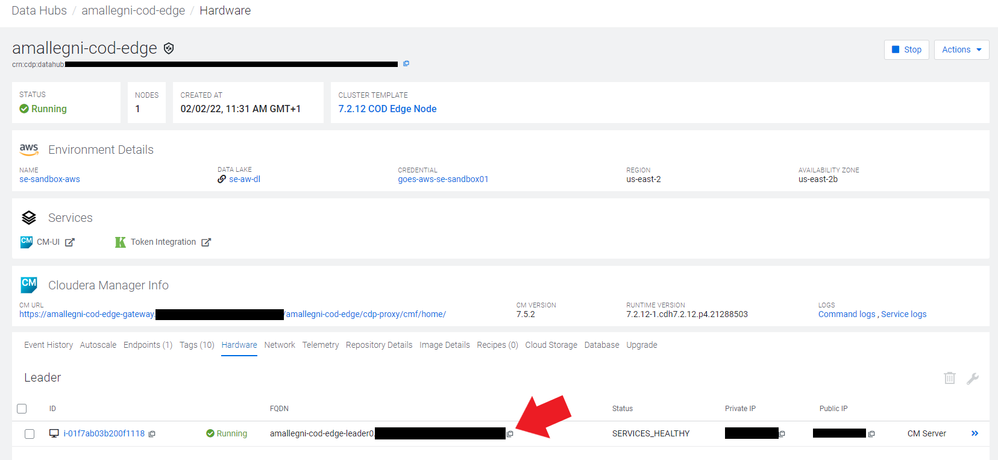This screenshot has width=998, height=460.
Task: Open the se-aw-dl data lake link
Action: click(x=245, y=179)
